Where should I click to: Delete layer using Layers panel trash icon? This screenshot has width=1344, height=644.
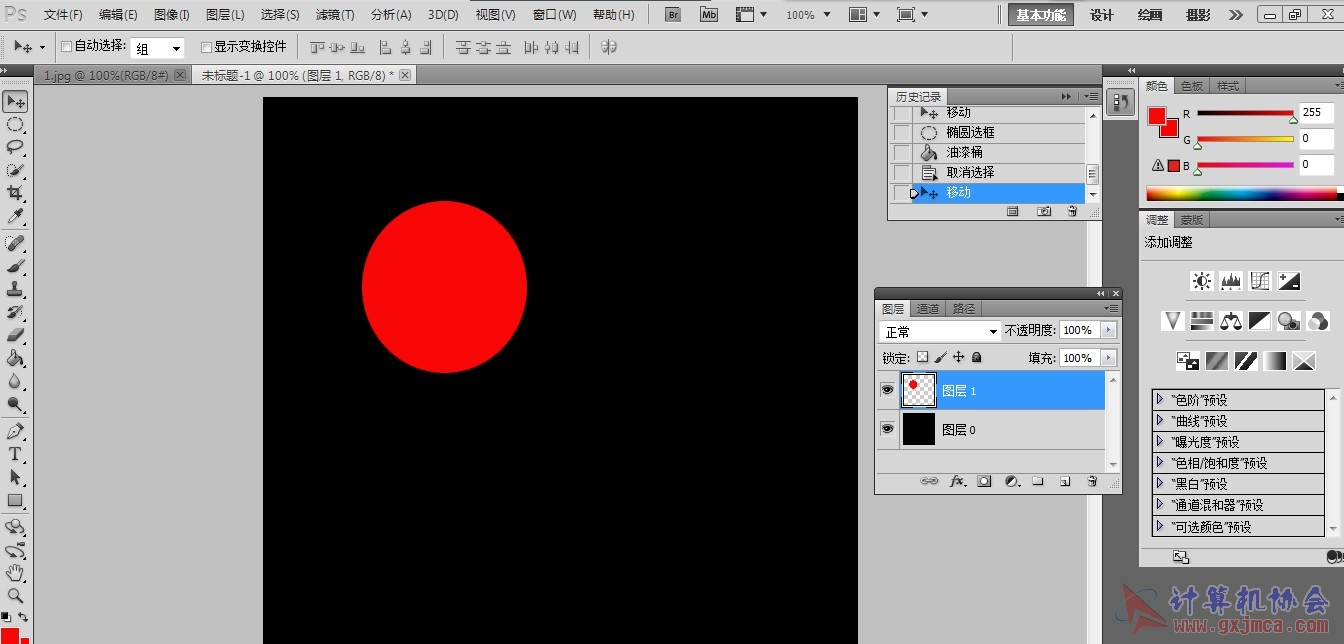[x=1092, y=481]
